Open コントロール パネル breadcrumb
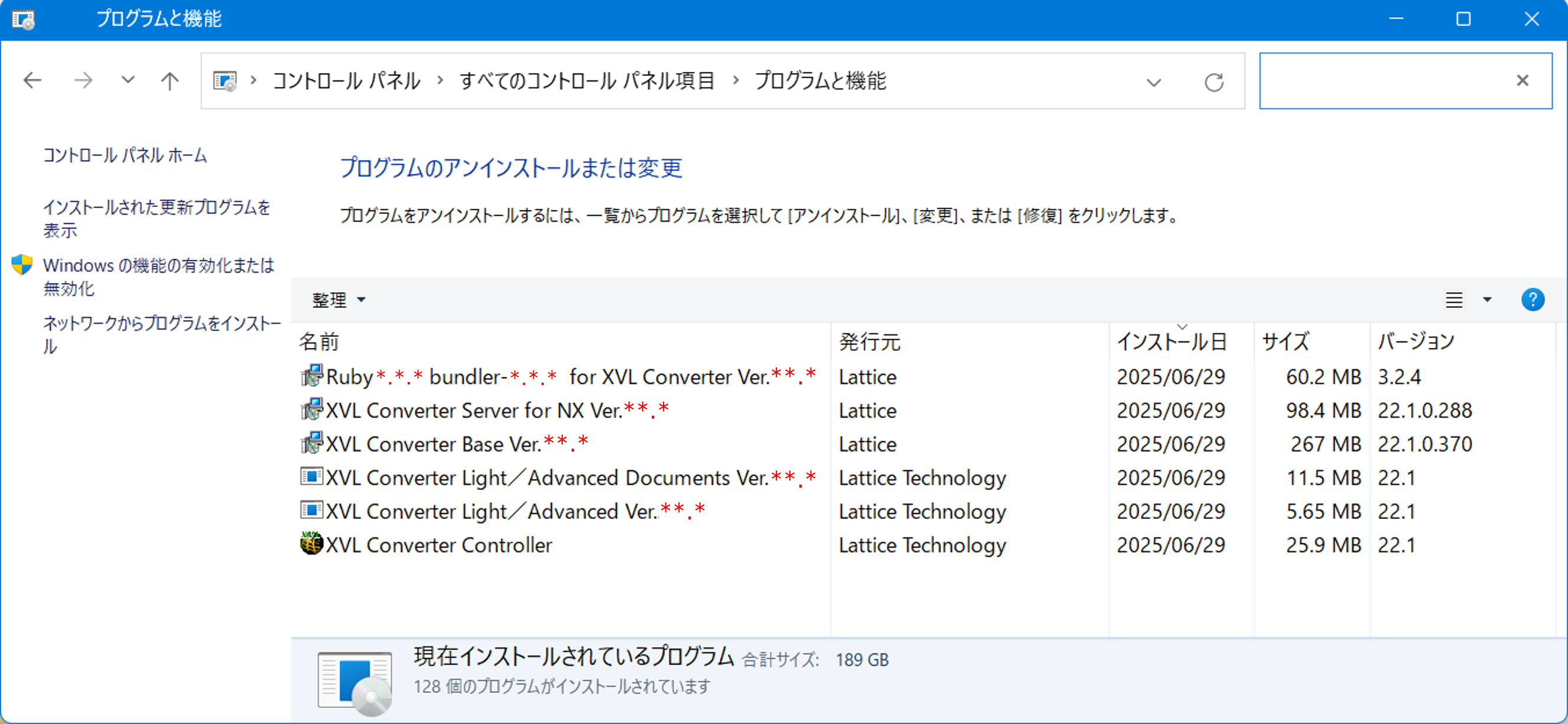The image size is (1568, 724). coord(346,81)
